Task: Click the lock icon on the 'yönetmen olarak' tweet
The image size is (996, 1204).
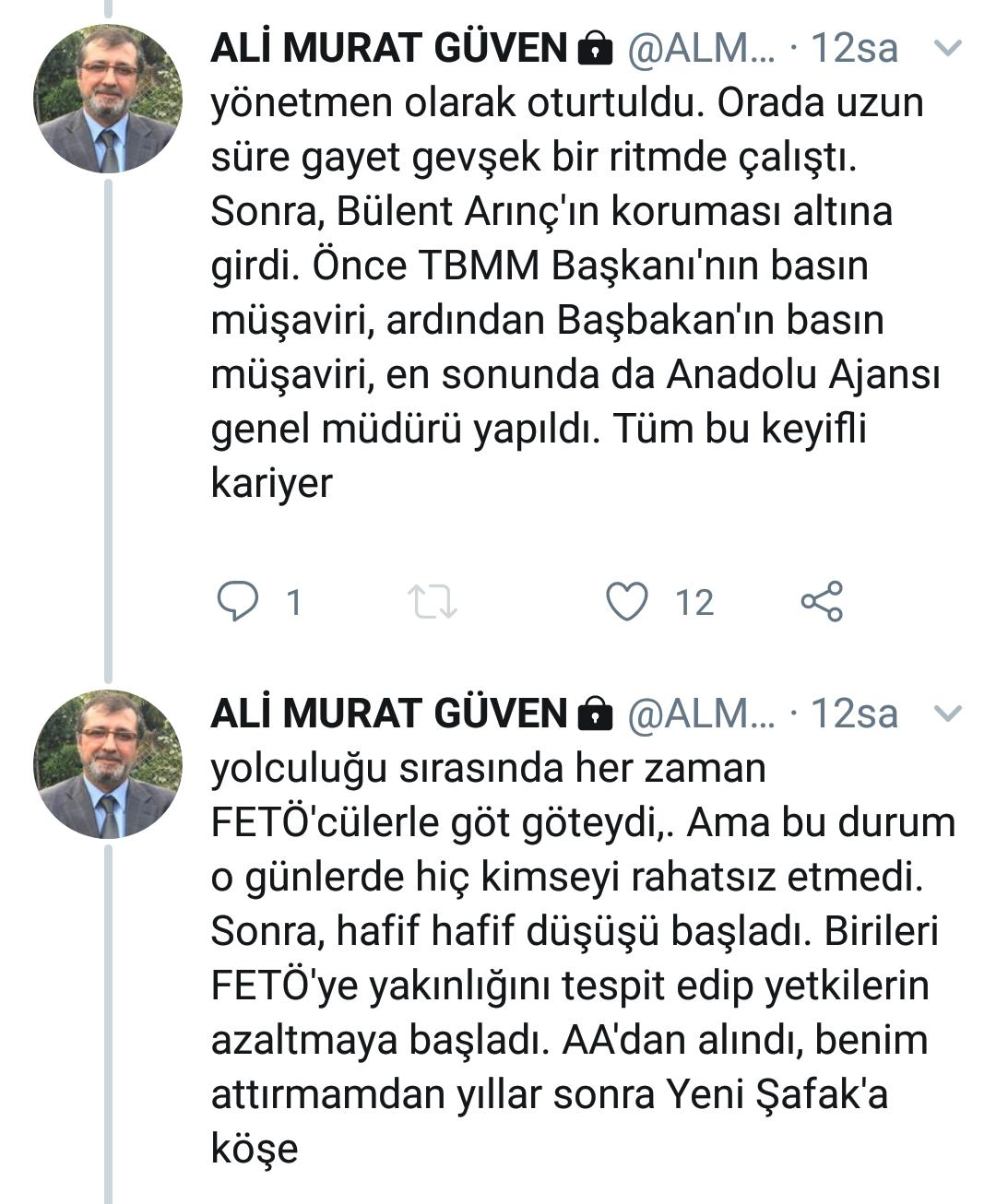Action: (x=595, y=49)
